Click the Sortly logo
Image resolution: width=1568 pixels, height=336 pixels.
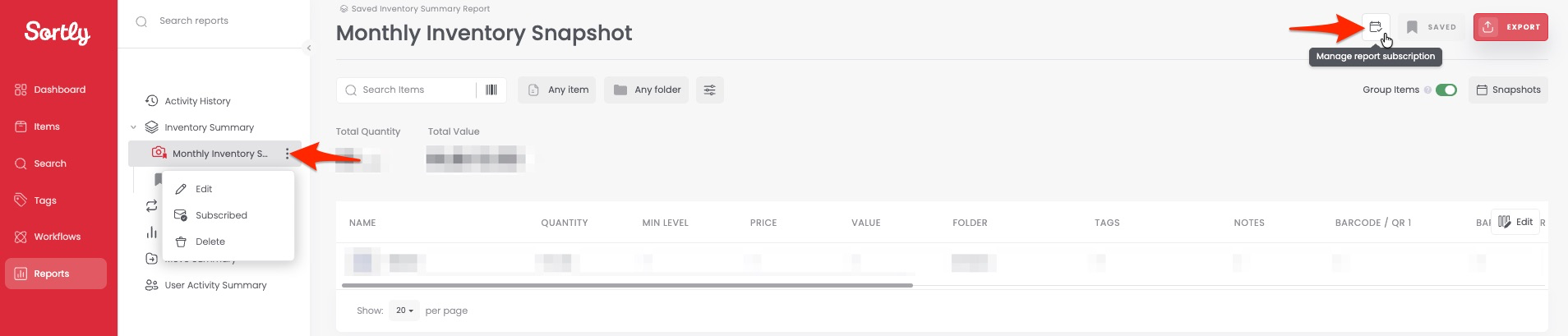click(58, 33)
